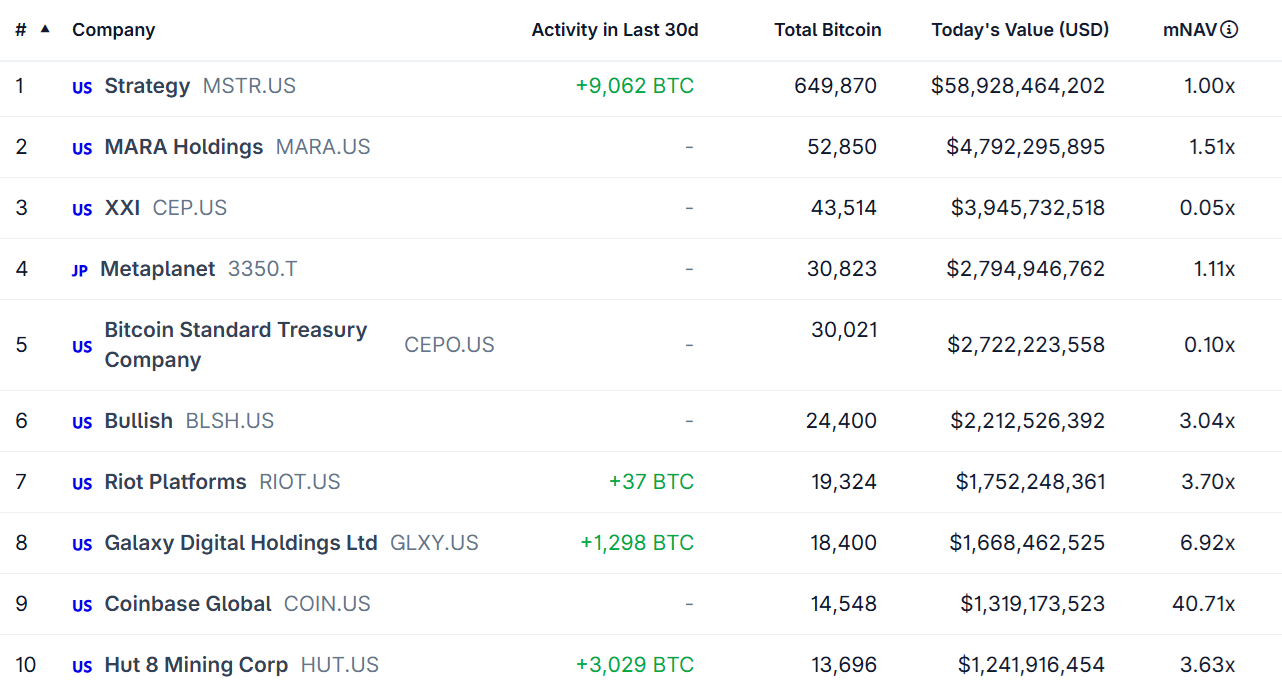Viewport: 1282px width, 693px height.
Task: Click the US flag next to Bullish
Action: click(x=81, y=421)
